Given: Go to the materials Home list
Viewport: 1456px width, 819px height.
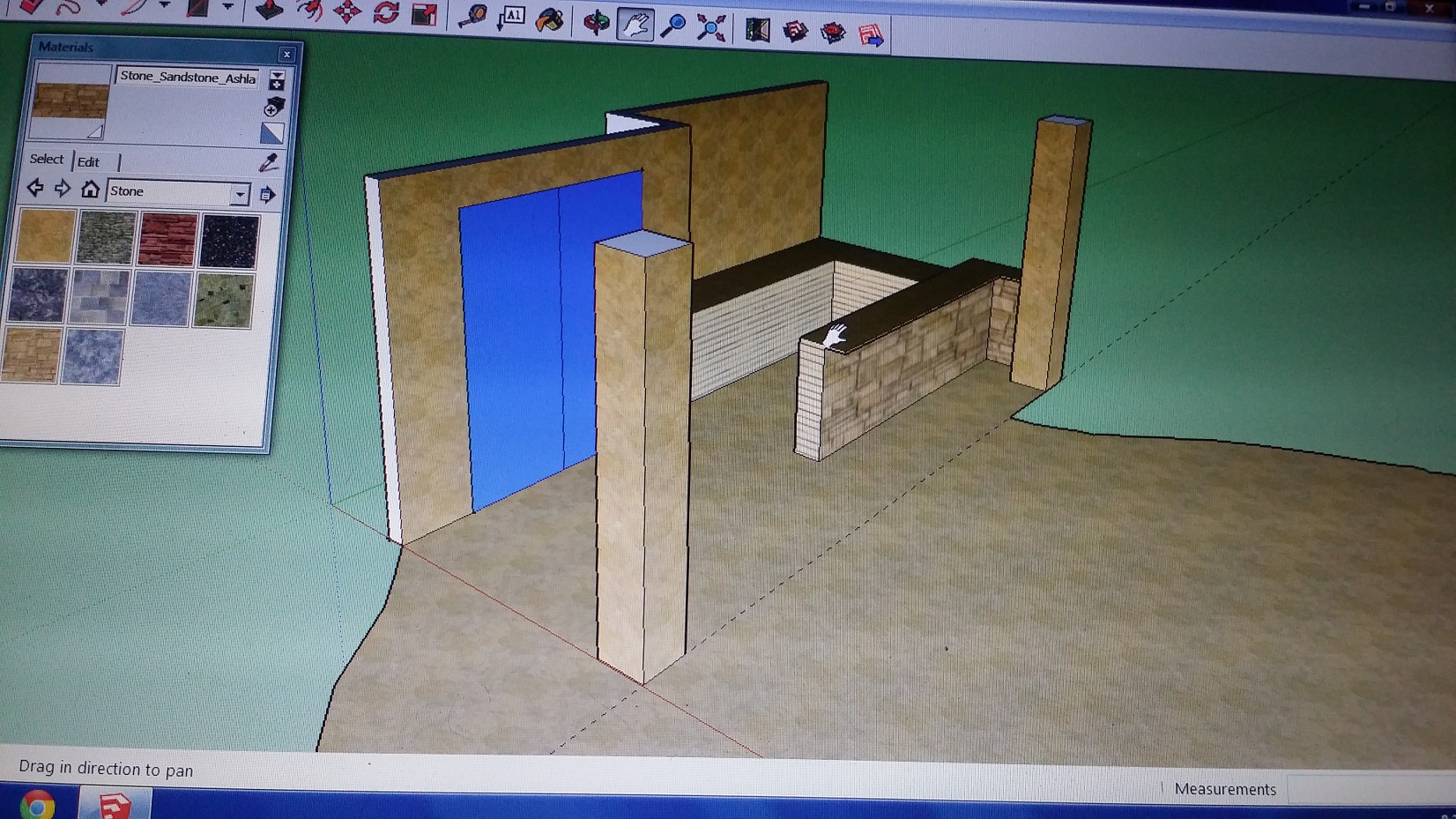Looking at the screenshot, I should tap(90, 190).
